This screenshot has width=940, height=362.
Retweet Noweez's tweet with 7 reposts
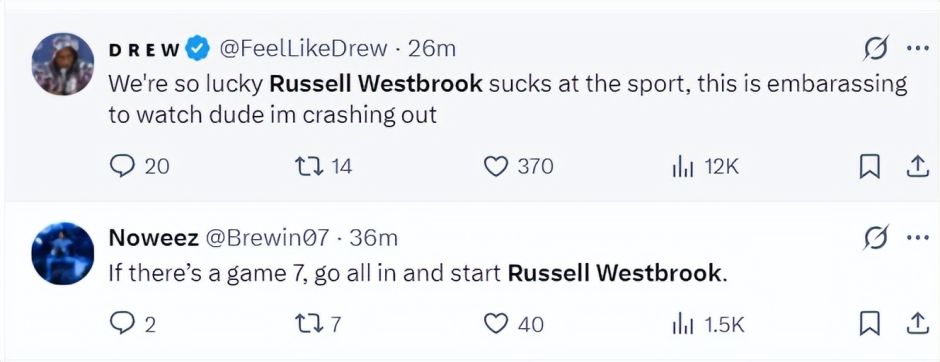point(309,324)
